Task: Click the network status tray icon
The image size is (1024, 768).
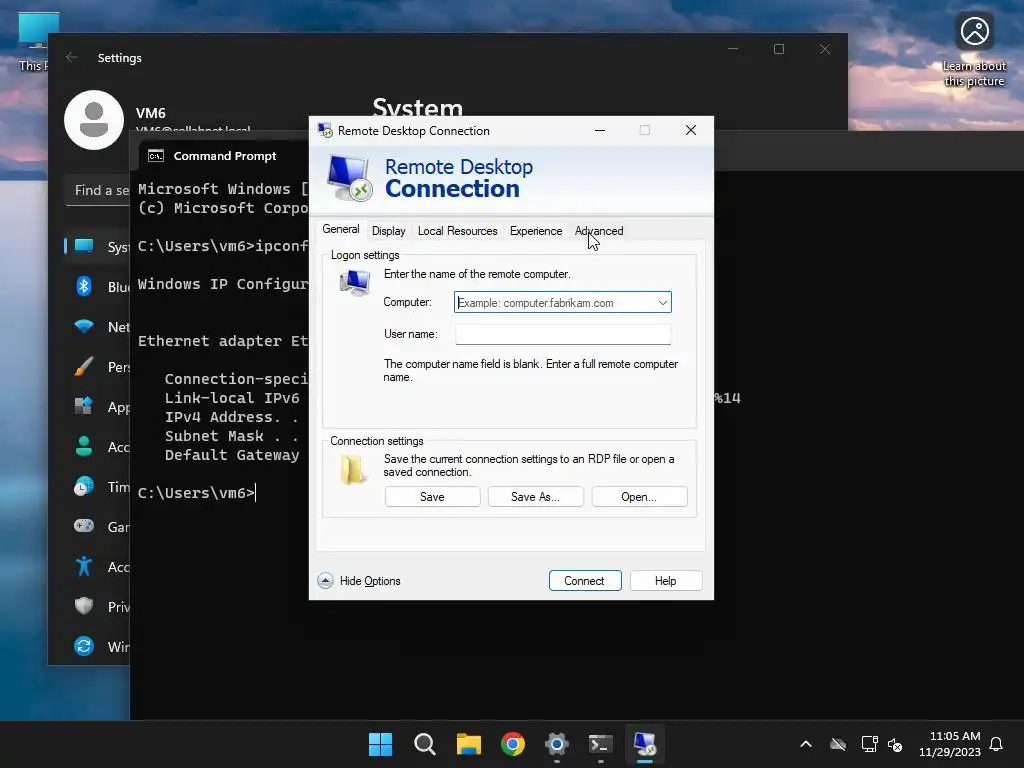Action: tap(869, 744)
